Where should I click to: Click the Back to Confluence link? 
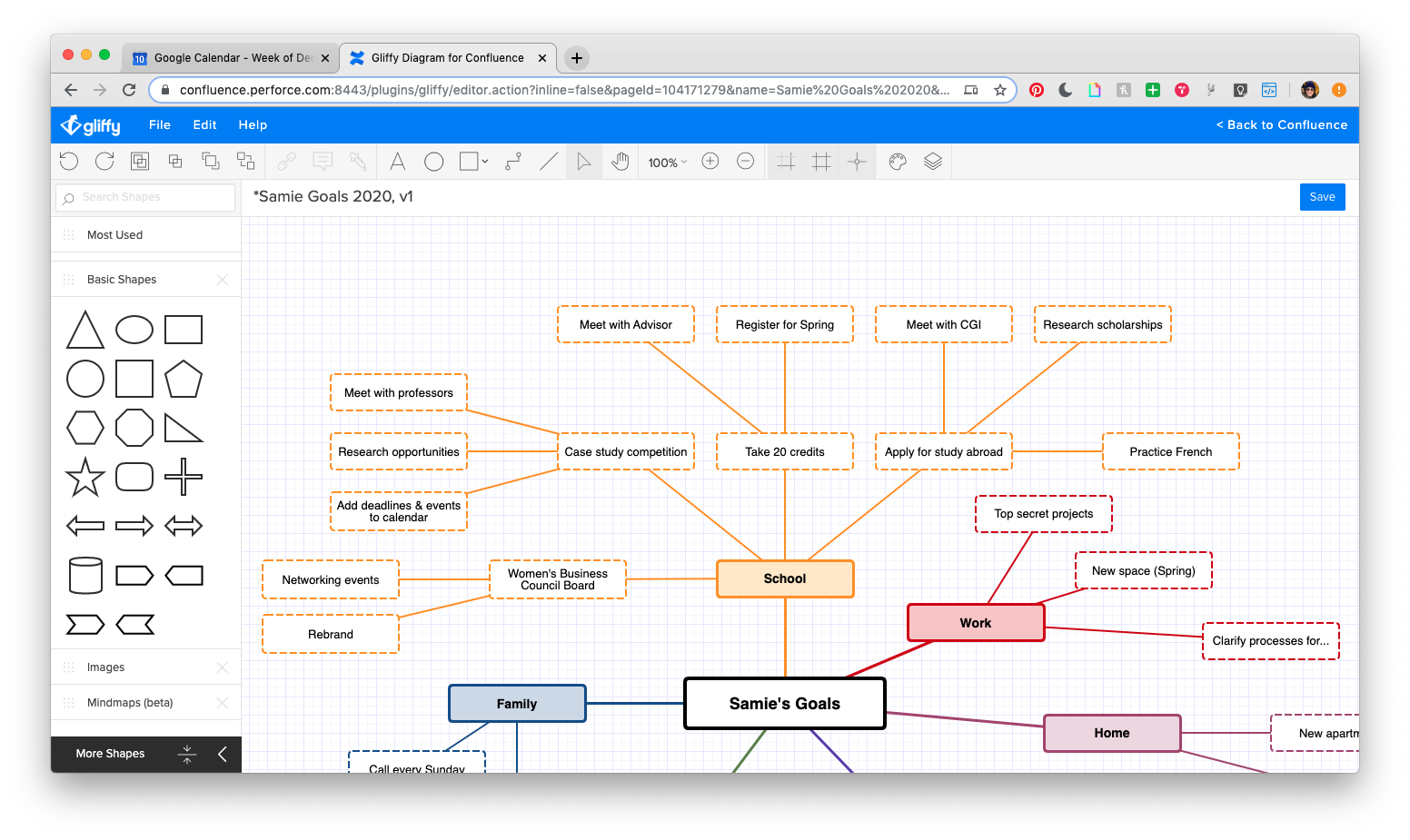(x=1282, y=124)
